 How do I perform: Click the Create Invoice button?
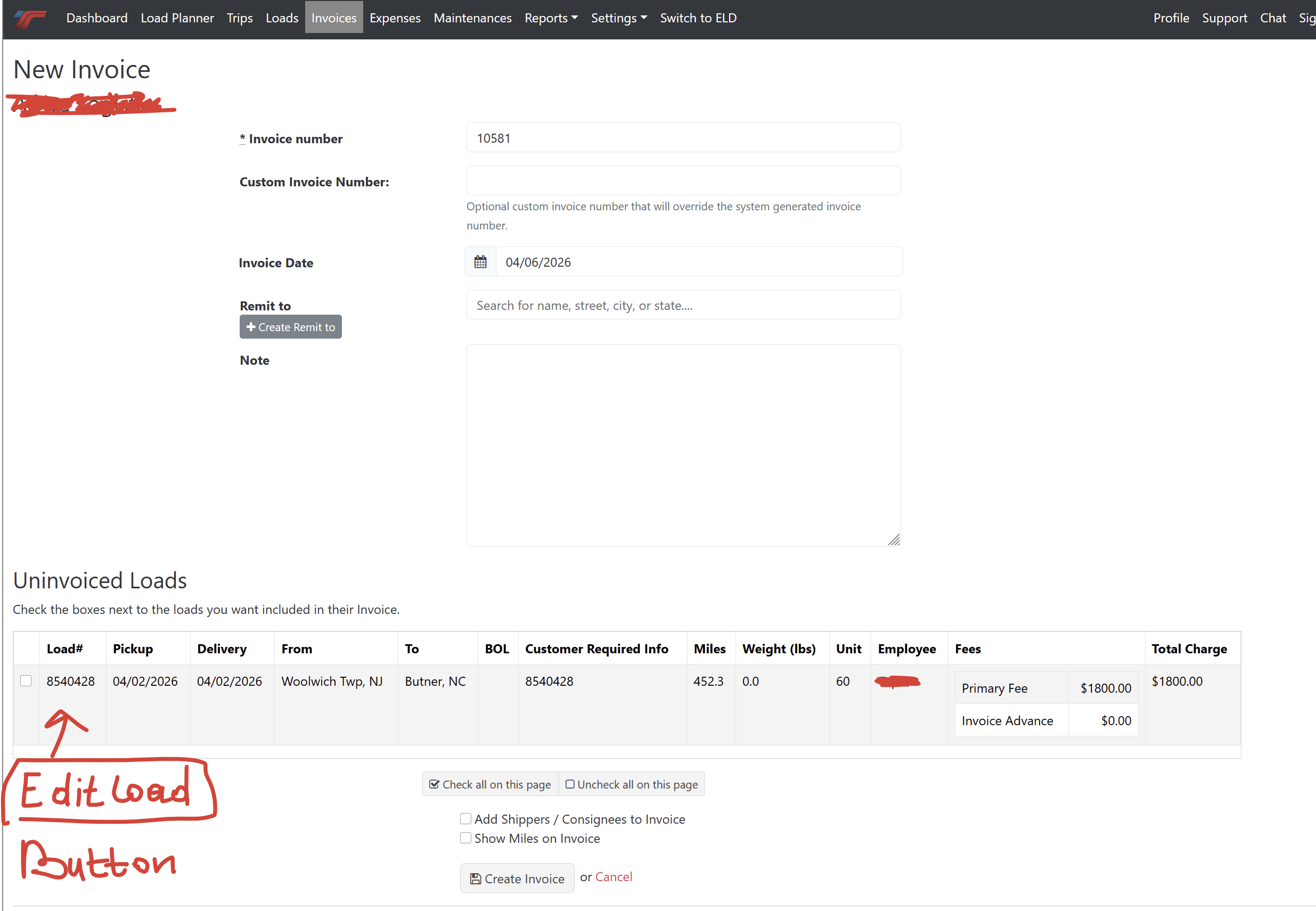(517, 879)
